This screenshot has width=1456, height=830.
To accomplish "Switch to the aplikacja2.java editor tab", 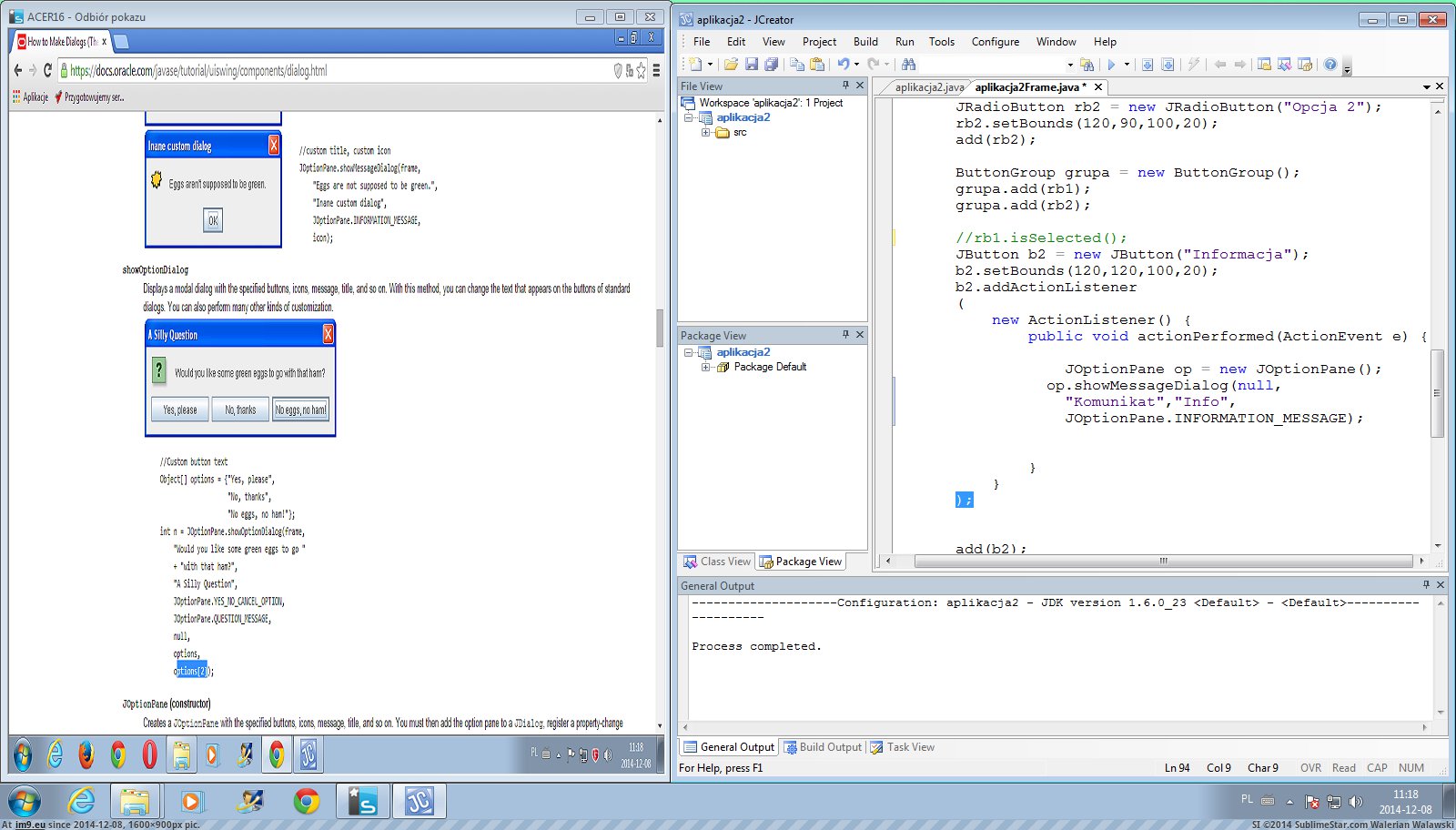I will coord(928,87).
